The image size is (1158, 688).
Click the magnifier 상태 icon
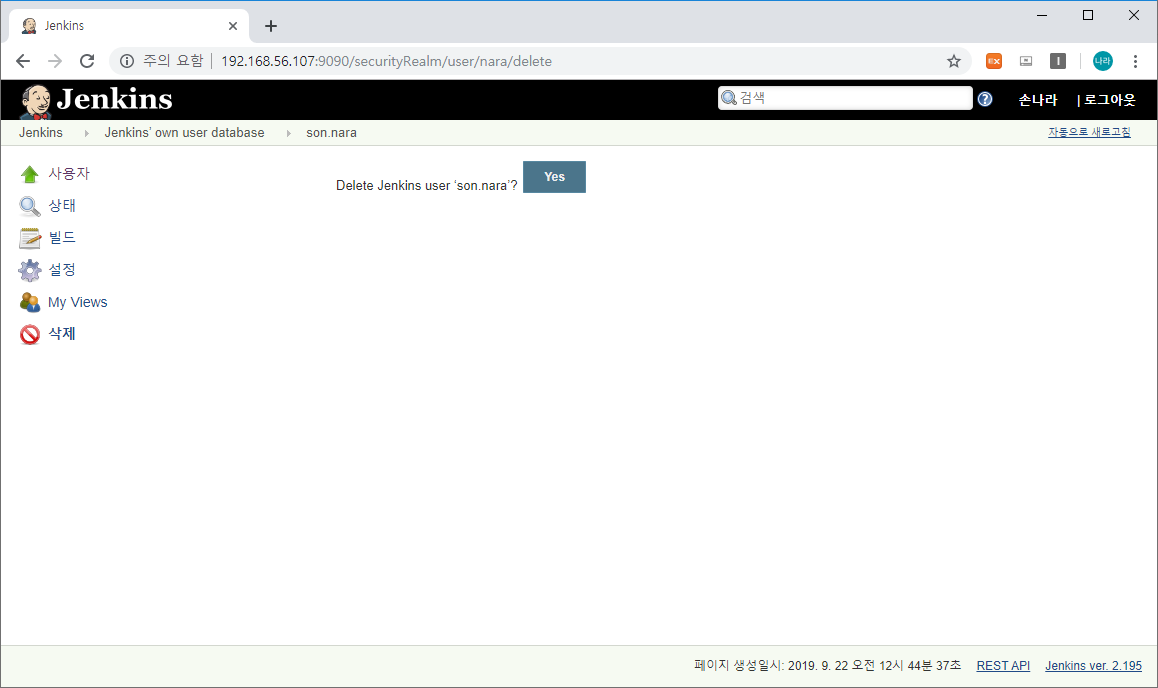click(30, 206)
